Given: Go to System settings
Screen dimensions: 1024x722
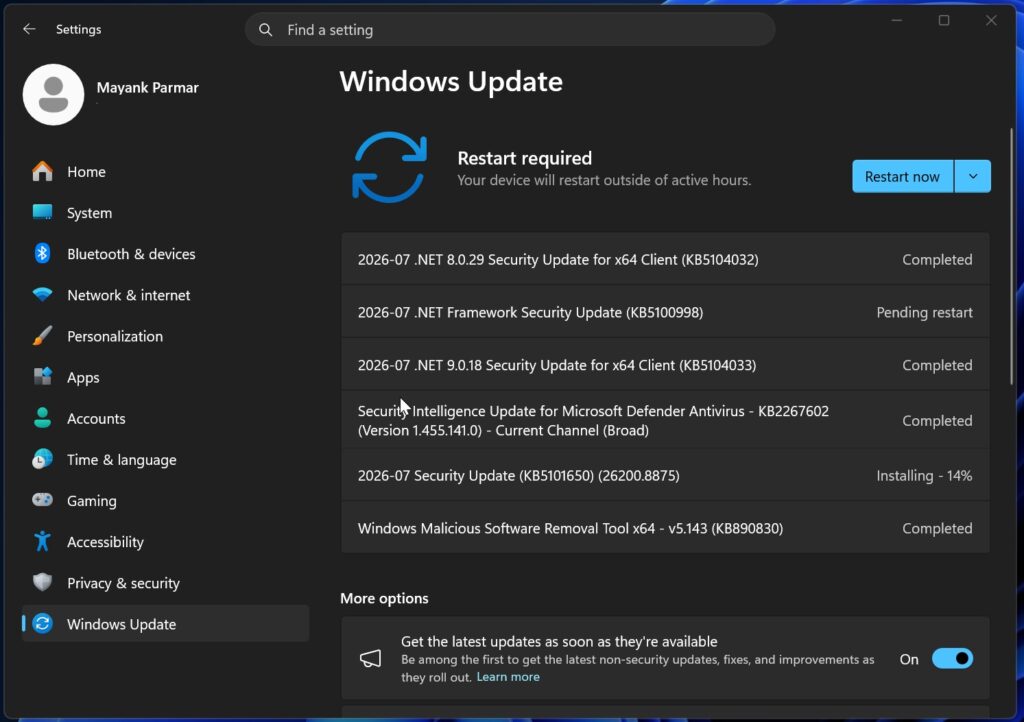Looking at the screenshot, I should coord(165,213).
